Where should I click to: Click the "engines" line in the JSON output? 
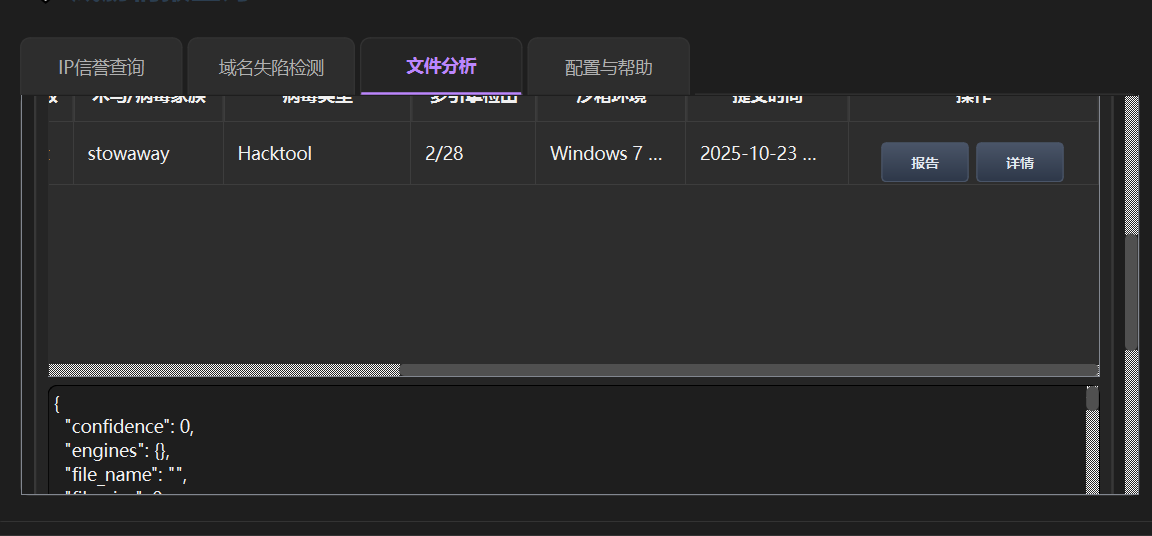coord(117,451)
